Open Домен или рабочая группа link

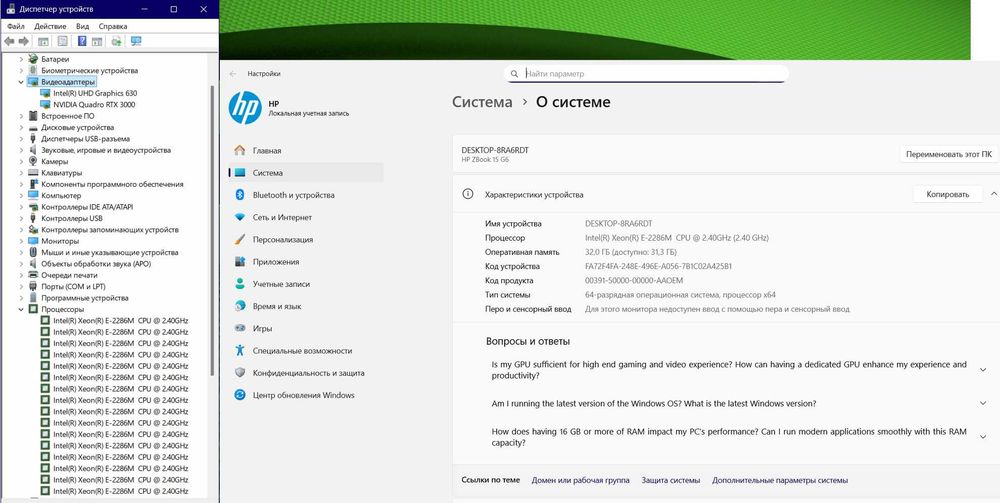pyautogui.click(x=580, y=480)
